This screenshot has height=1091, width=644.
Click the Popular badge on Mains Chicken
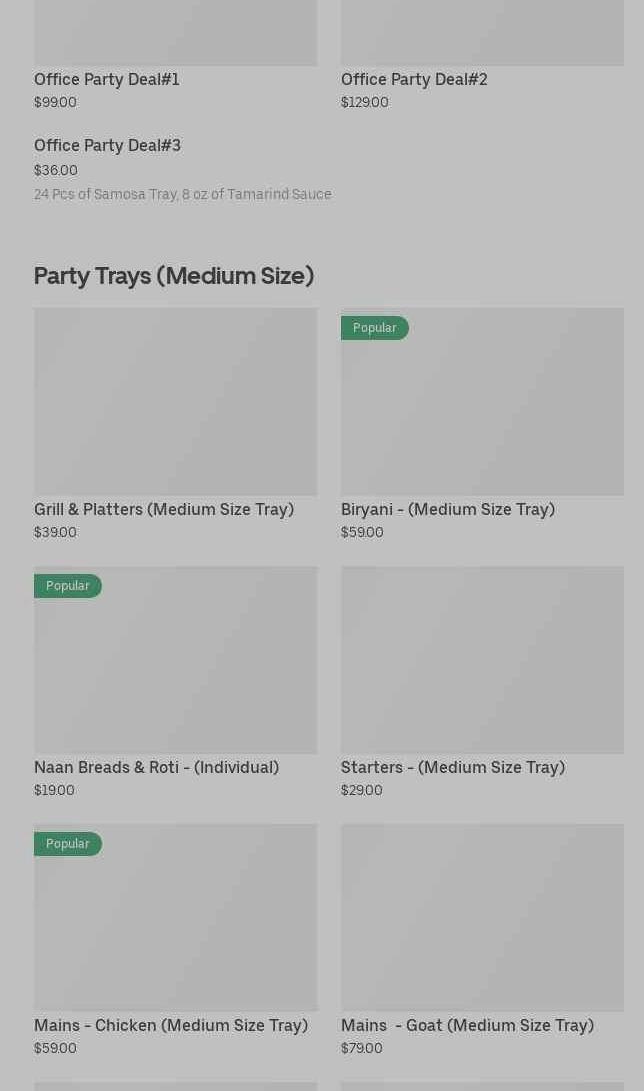(67, 844)
